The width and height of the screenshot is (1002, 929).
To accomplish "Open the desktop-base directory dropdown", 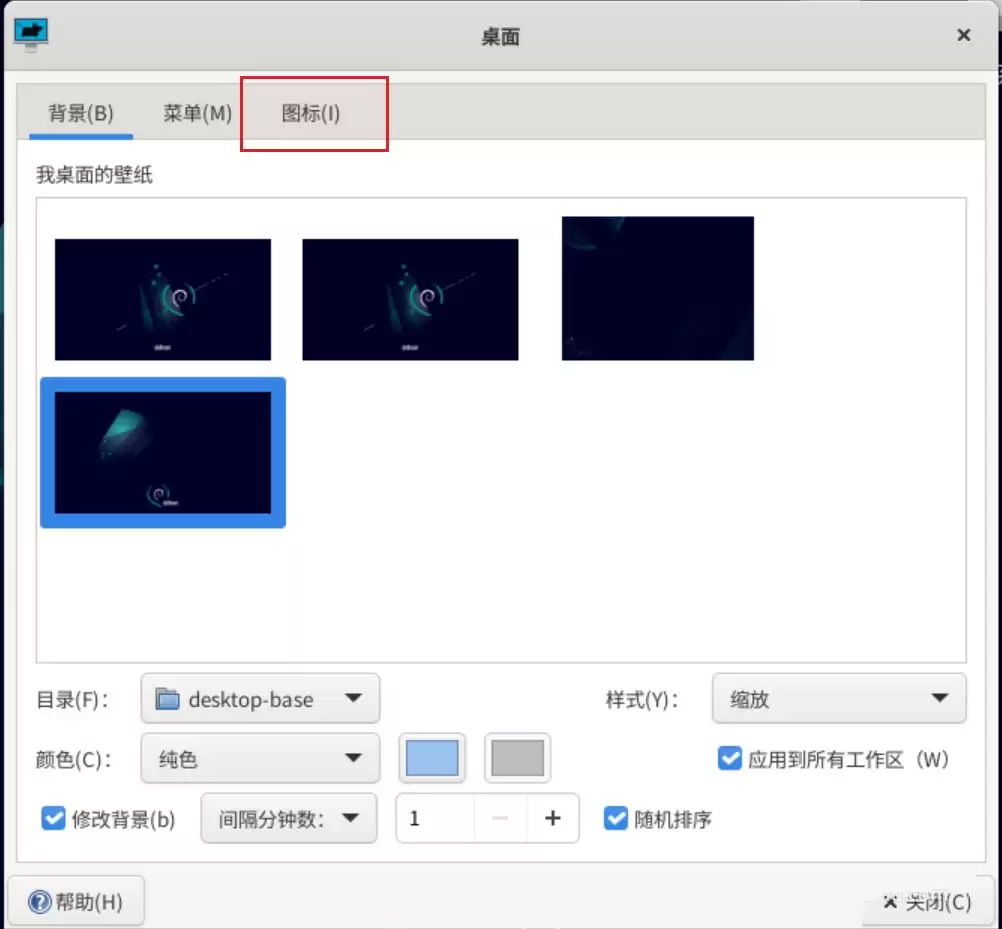I will [260, 698].
